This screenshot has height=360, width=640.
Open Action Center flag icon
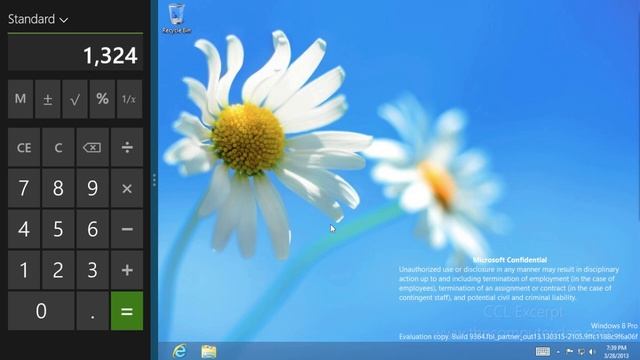(x=570, y=351)
